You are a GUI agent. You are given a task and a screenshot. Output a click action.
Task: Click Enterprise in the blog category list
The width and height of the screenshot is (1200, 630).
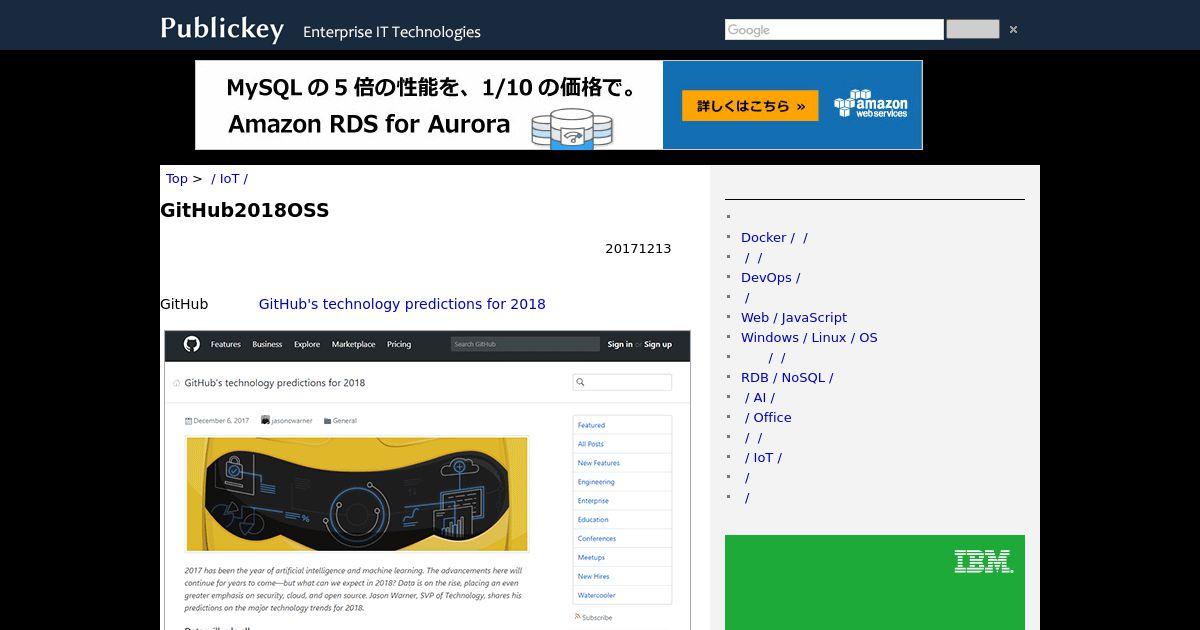point(593,501)
